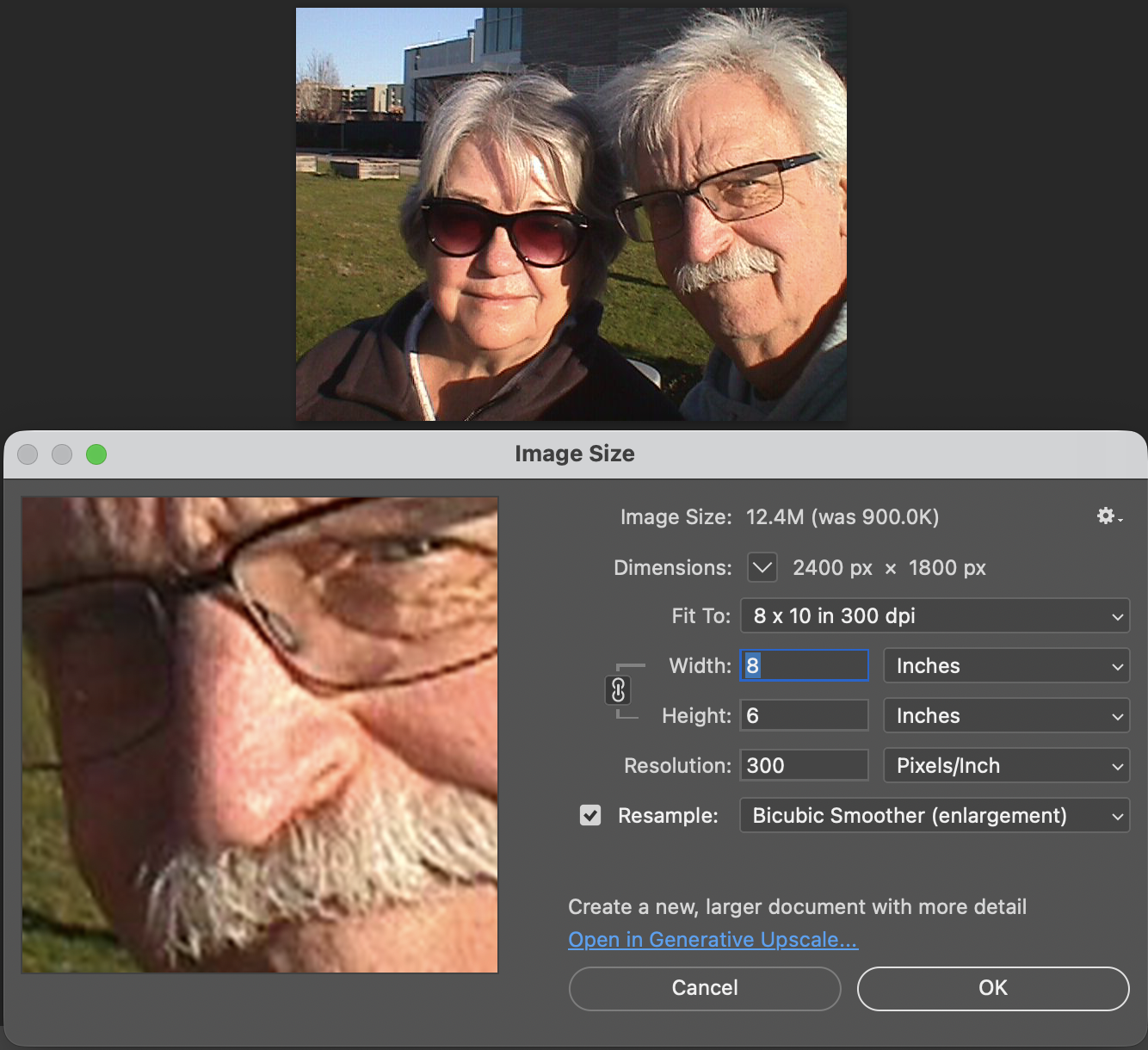The width and height of the screenshot is (1148, 1050).
Task: Re-enable the Resample option
Action: click(590, 815)
